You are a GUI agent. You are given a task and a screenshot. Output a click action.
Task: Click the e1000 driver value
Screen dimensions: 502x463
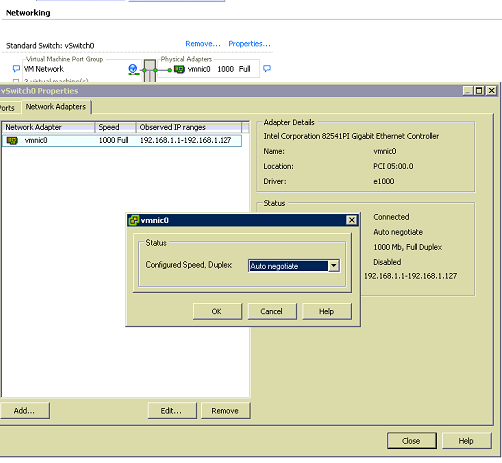click(384, 181)
